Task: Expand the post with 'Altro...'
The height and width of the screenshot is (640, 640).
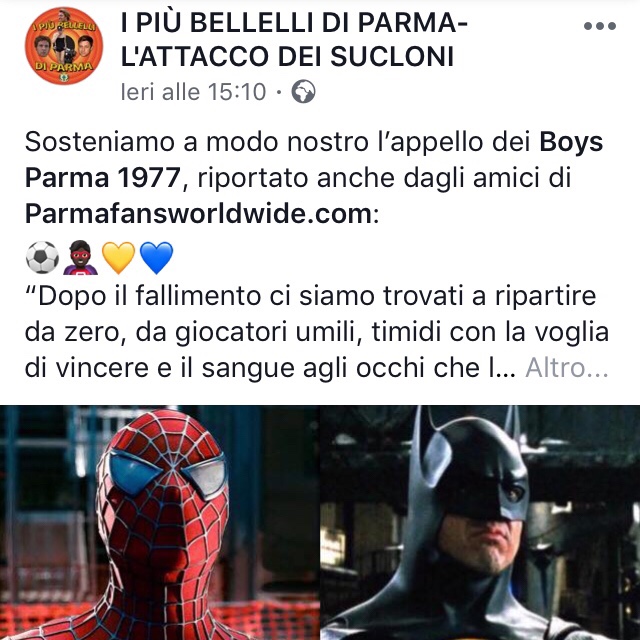Action: tap(567, 368)
